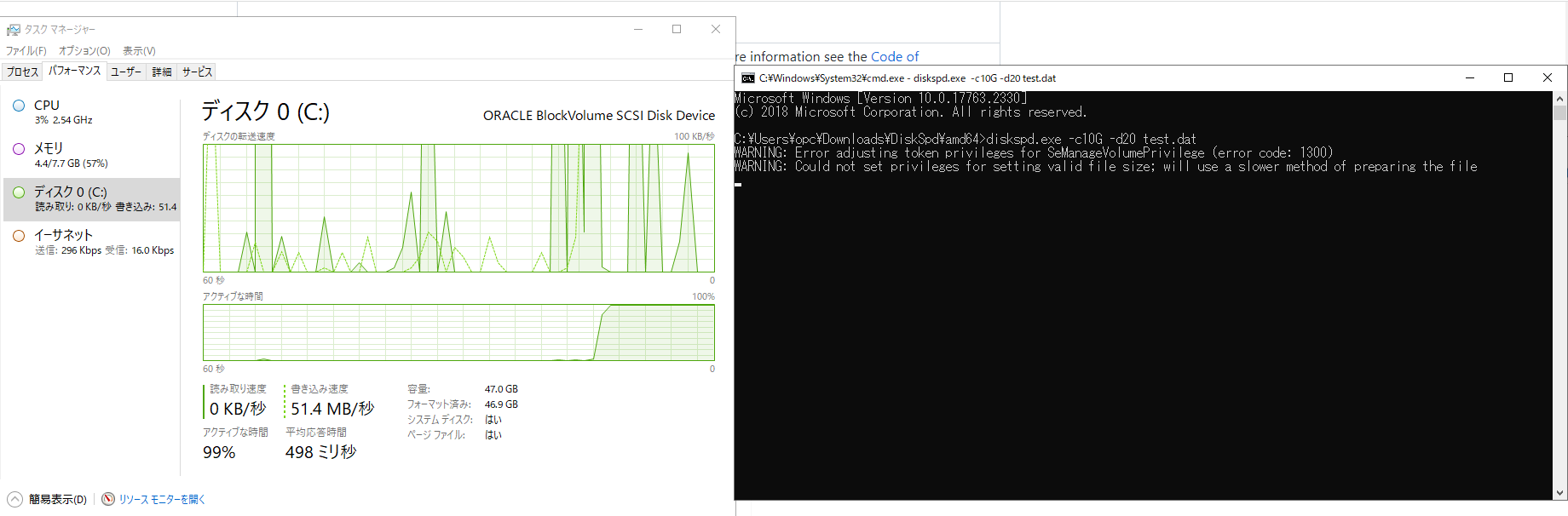Click the メモリ circle icon in sidebar

click(x=19, y=148)
